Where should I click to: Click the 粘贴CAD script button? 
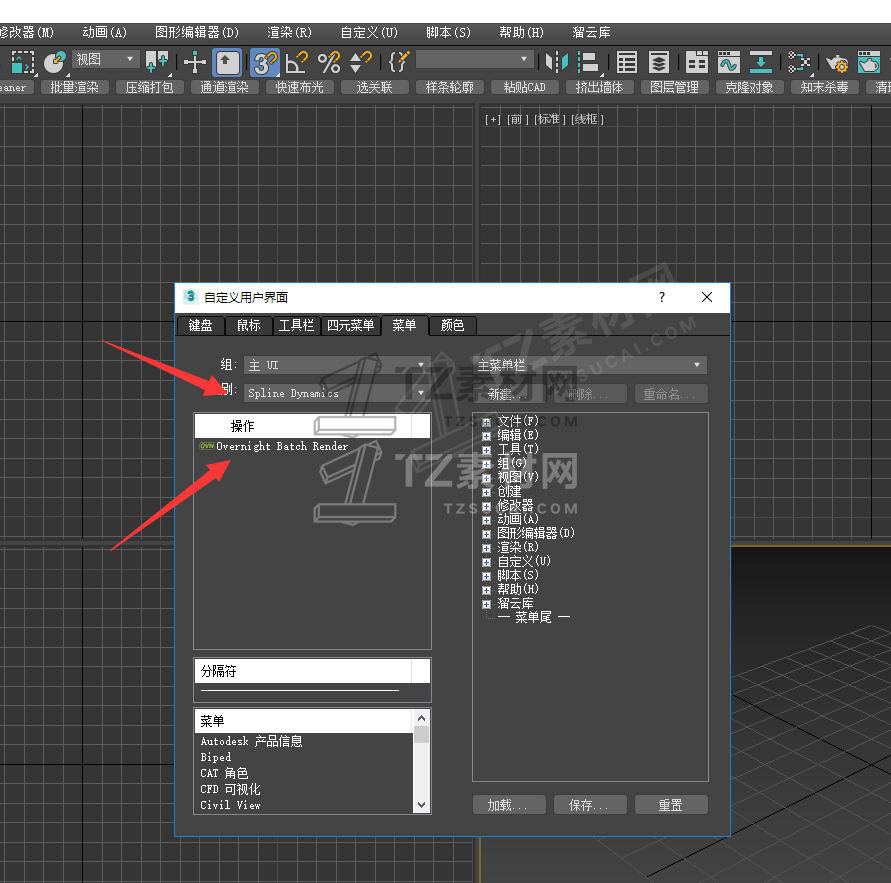[x=524, y=87]
